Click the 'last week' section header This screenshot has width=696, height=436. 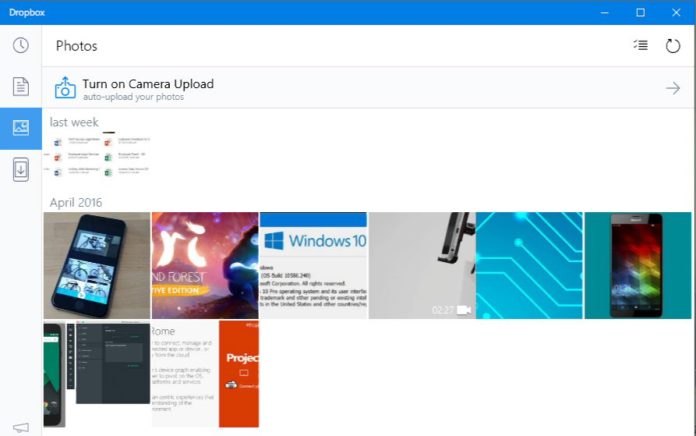tap(74, 122)
